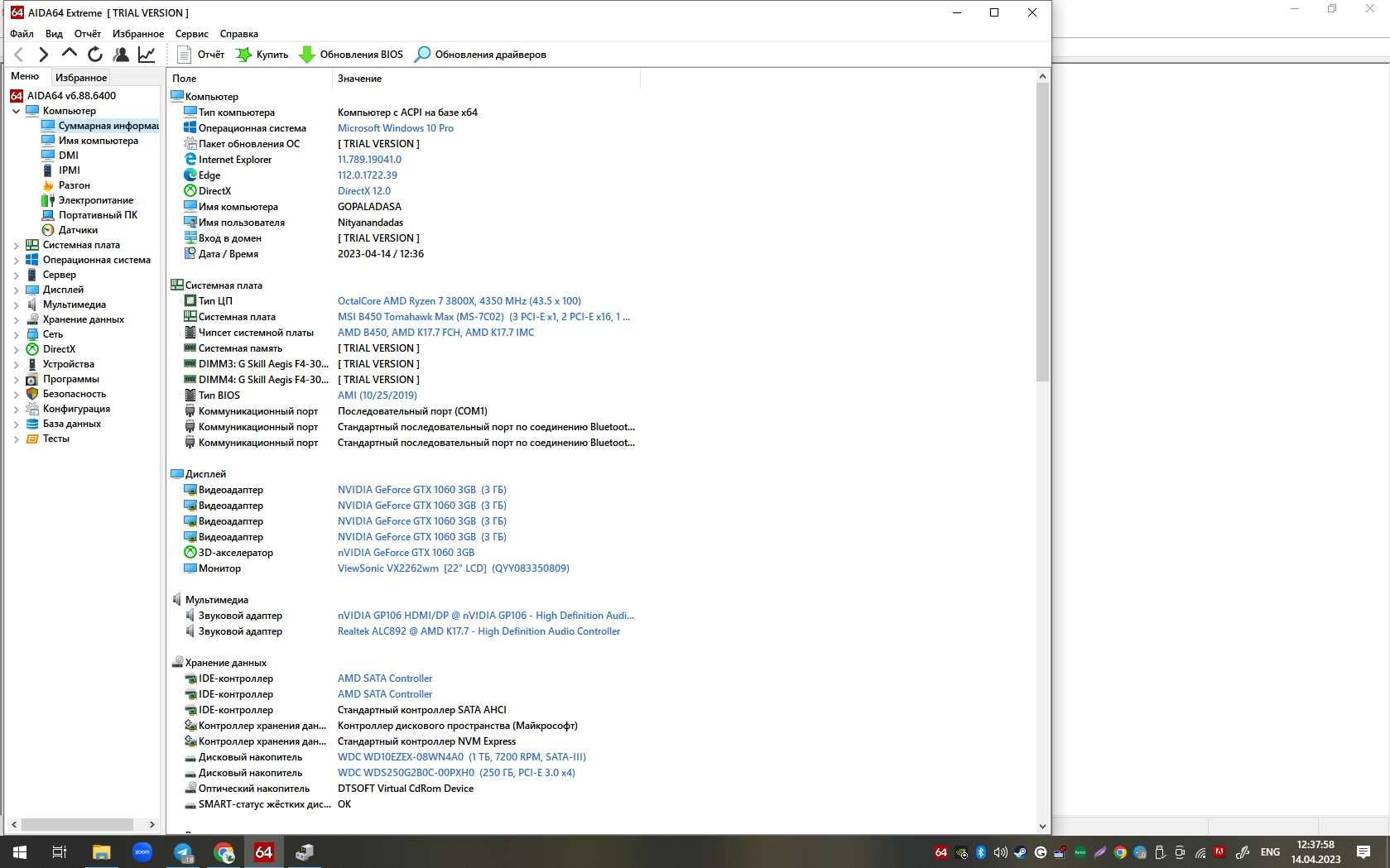
Task: Expand the Дисплей tree node
Action: 16,290
